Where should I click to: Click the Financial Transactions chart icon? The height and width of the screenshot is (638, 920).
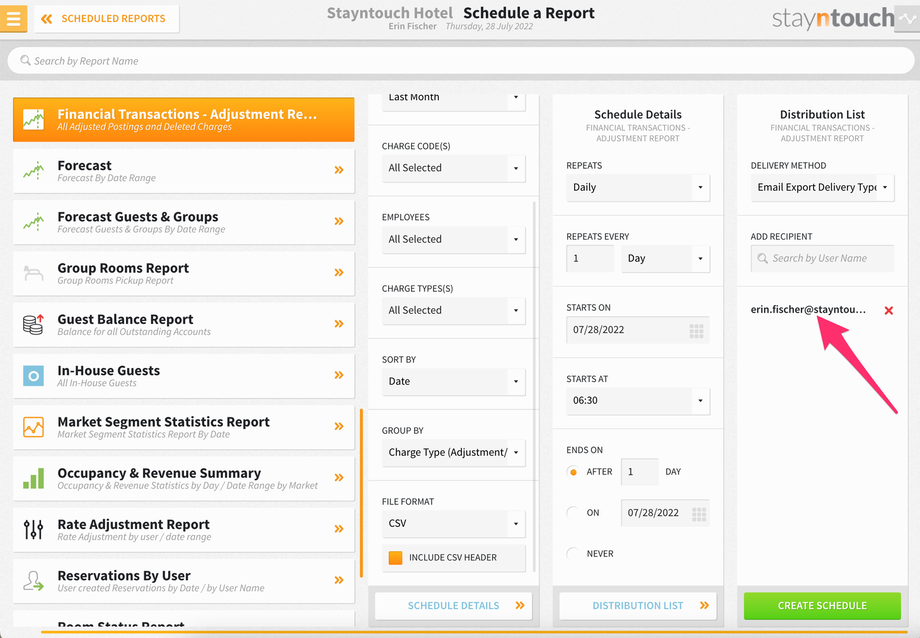coord(33,120)
